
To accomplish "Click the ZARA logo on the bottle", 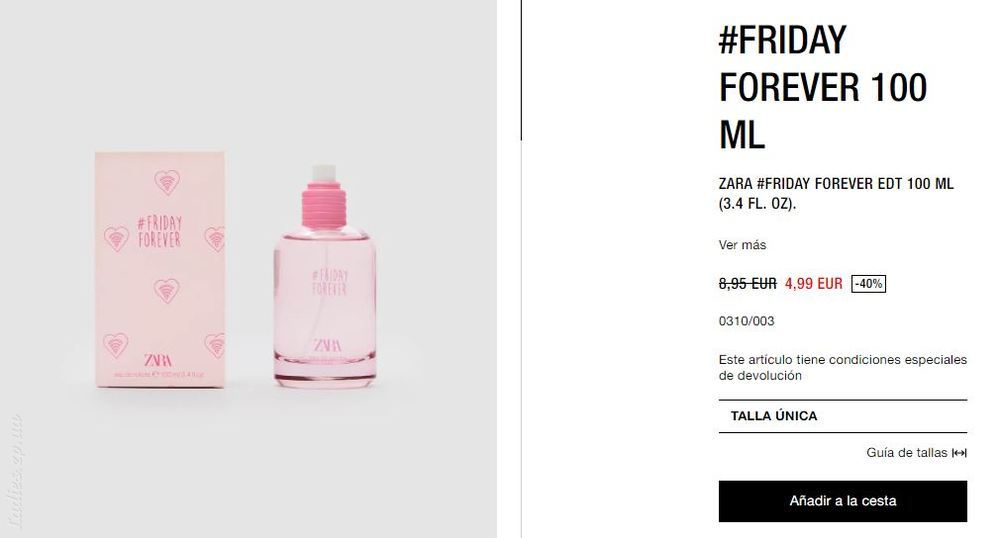I will (x=327, y=345).
